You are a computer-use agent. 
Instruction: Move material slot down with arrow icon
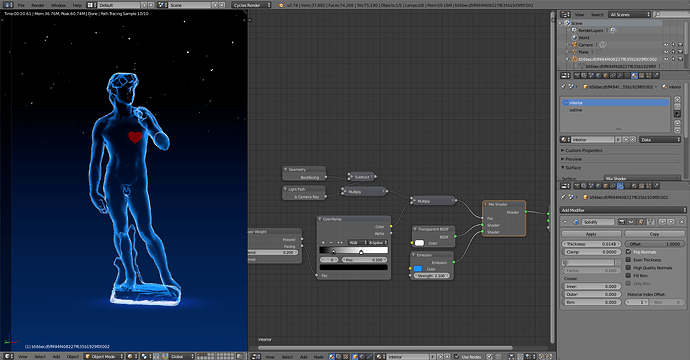tap(677, 130)
